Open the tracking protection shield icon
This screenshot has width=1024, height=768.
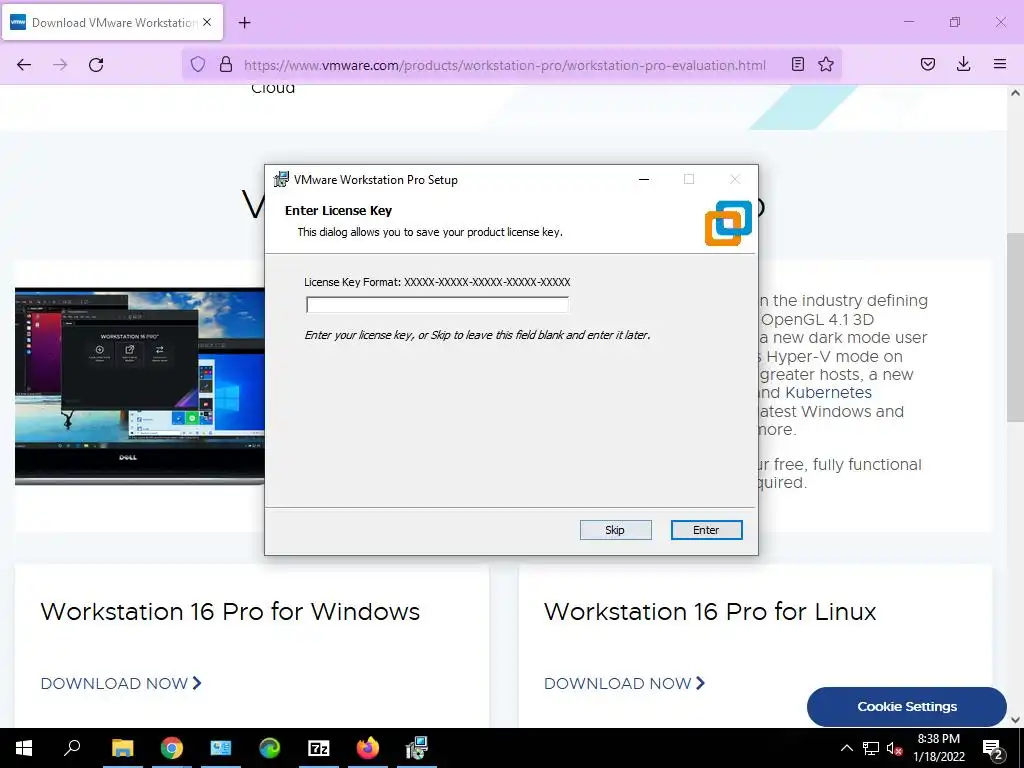(198, 65)
